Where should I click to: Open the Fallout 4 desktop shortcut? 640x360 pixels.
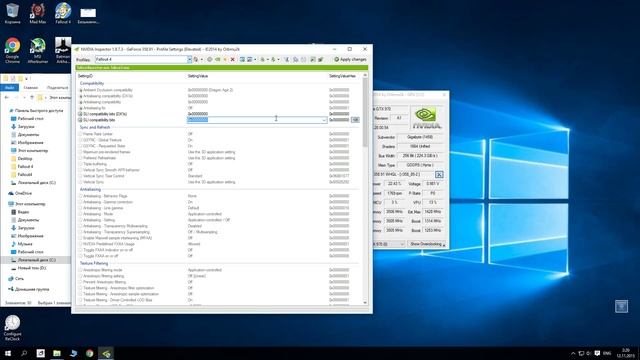[x=63, y=13]
